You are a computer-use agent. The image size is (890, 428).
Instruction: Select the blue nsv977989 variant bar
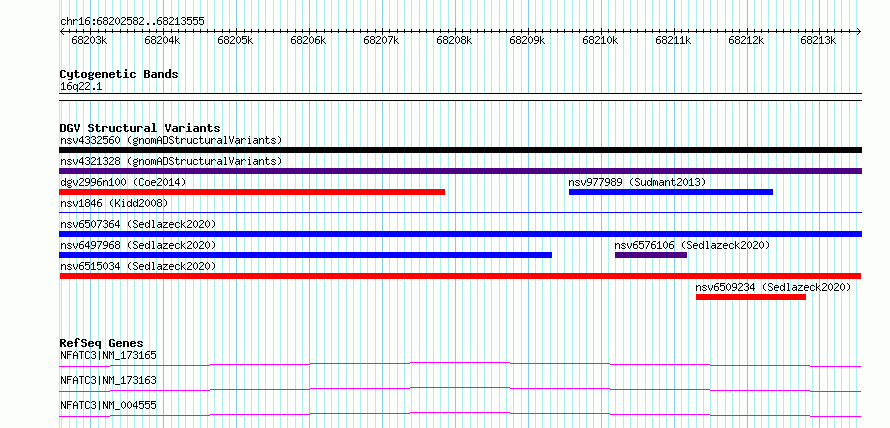tap(671, 192)
